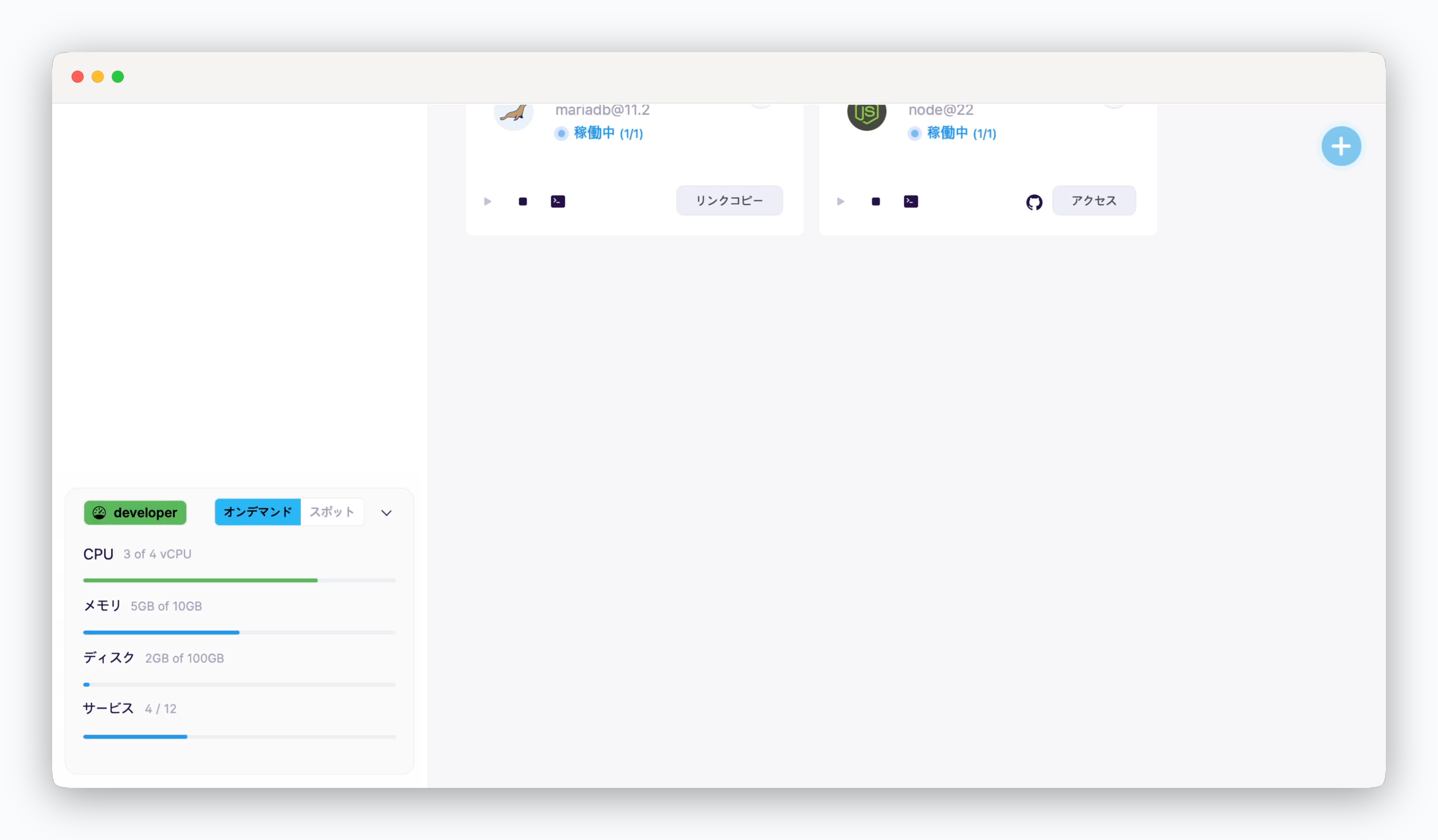Click mariadb 稼働中 (1/1) status
The image size is (1438, 840).
click(599, 133)
